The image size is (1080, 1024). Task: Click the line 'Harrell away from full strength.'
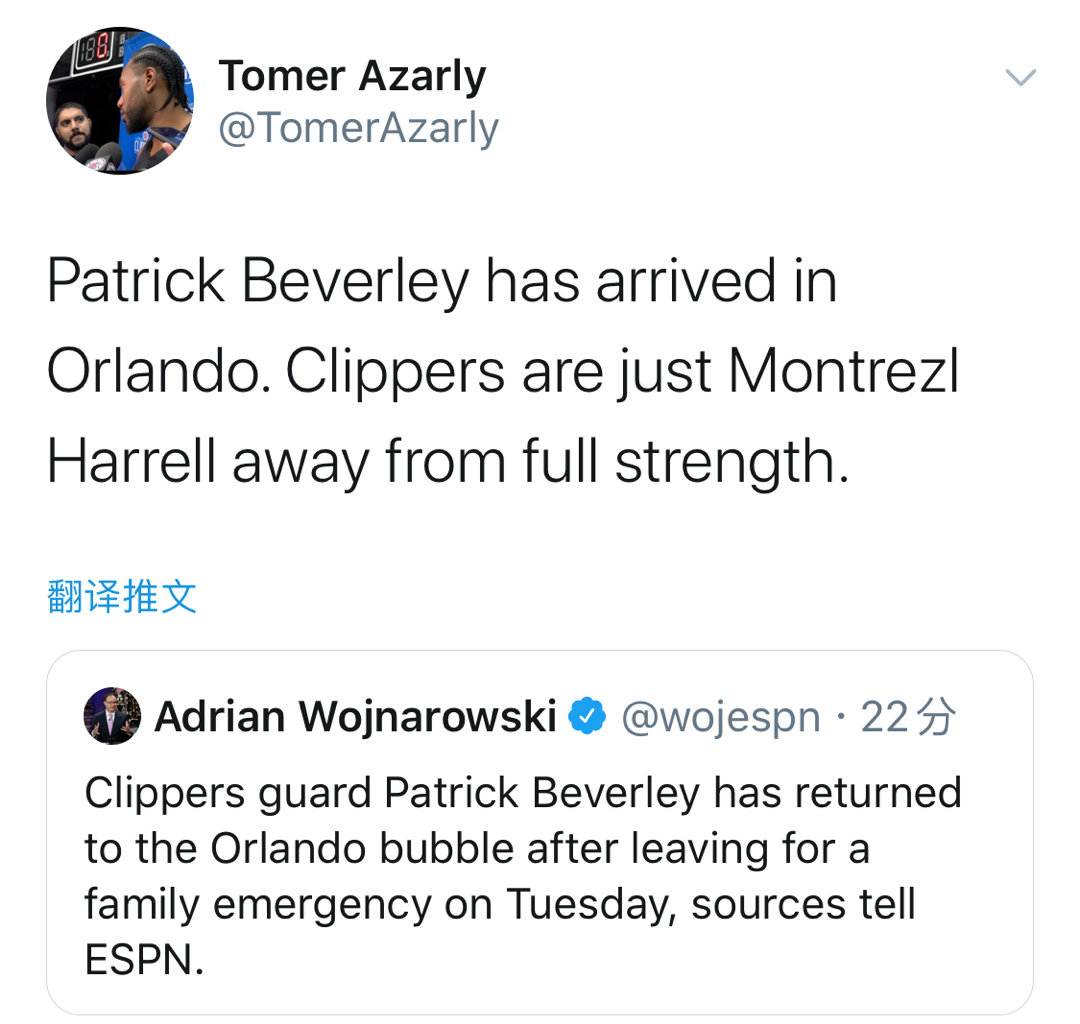click(447, 462)
